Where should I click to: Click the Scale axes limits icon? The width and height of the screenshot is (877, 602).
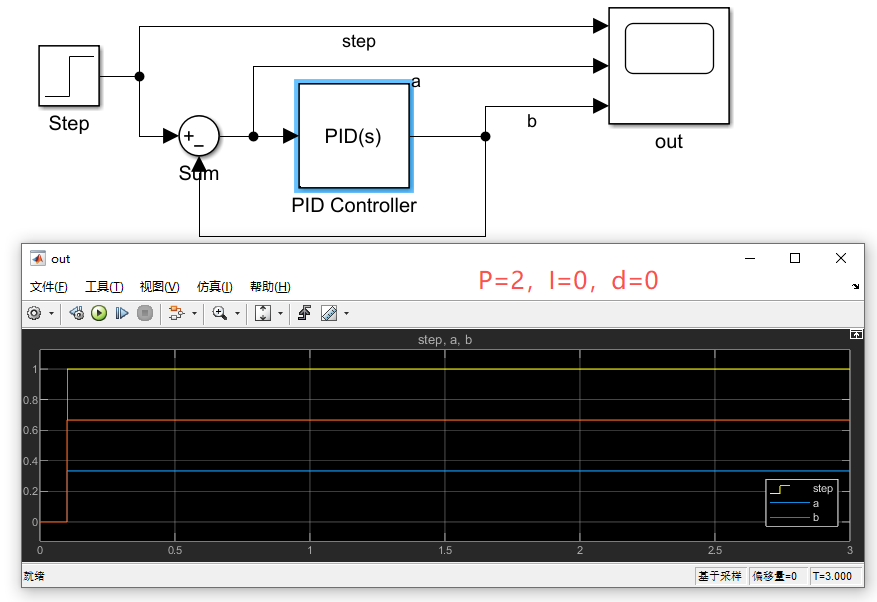(x=263, y=313)
